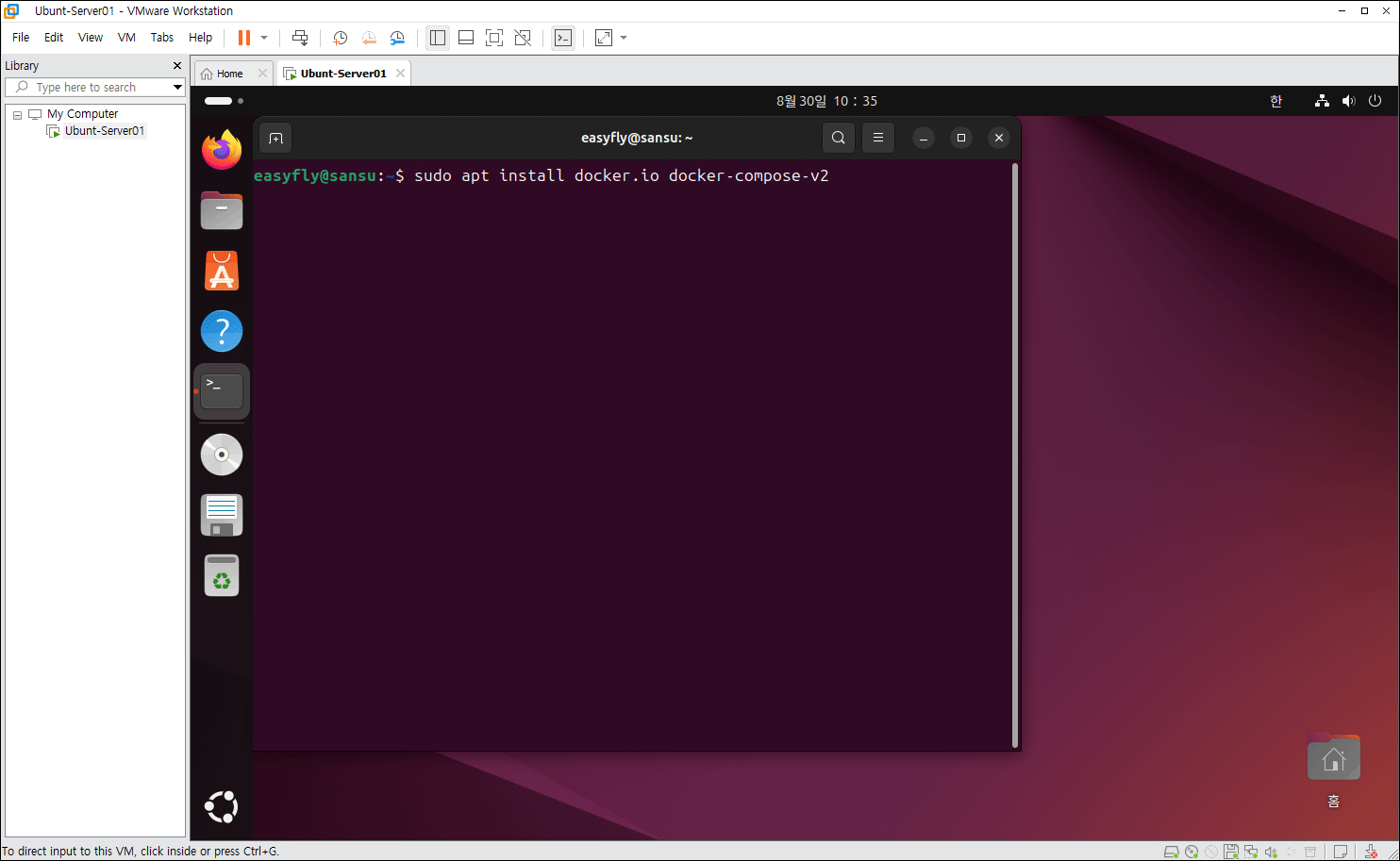
Task: Close the Home tab
Action: point(262,74)
